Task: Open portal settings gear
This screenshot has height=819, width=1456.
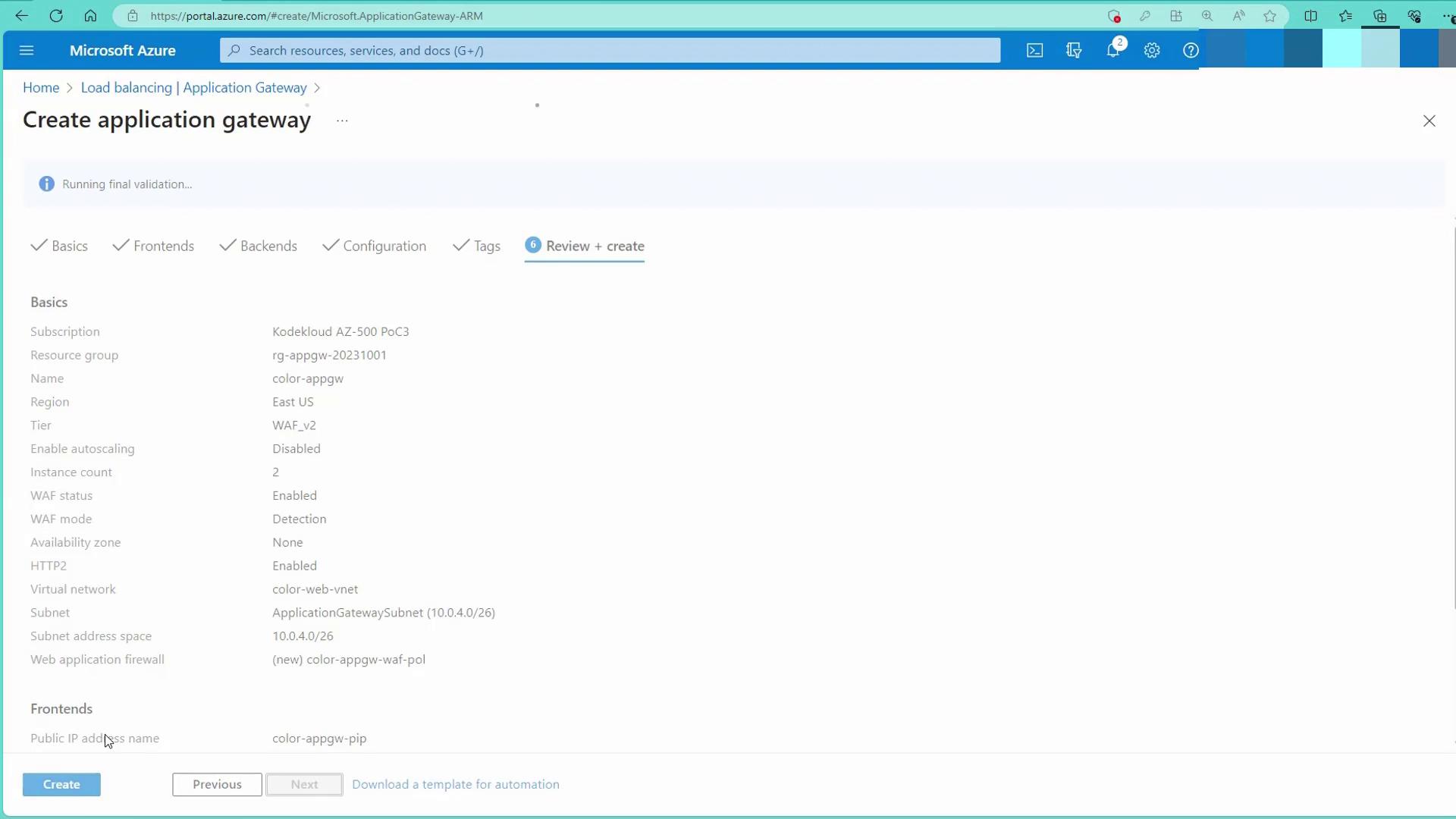Action: point(1152,51)
